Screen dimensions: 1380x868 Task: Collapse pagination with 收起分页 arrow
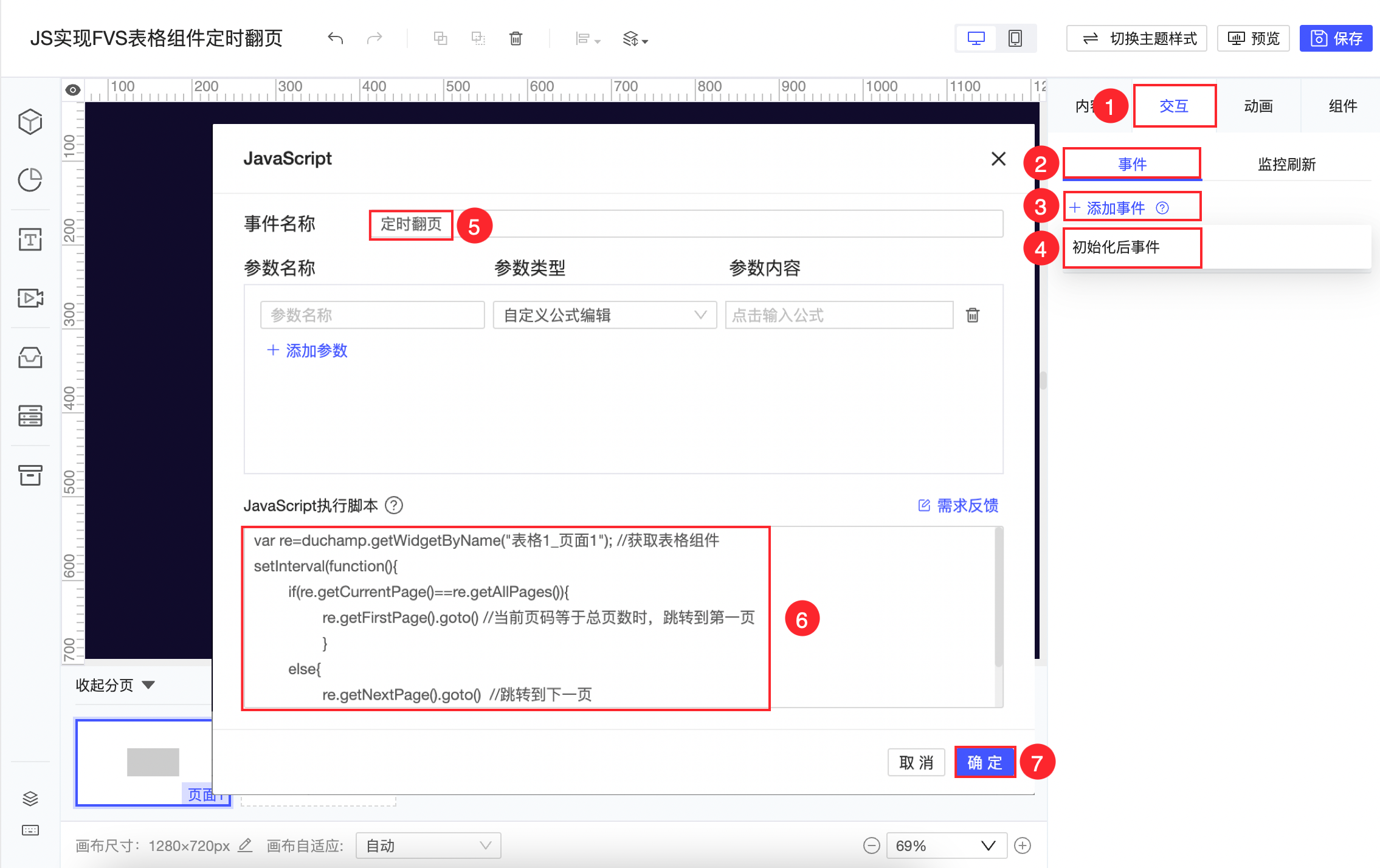coord(148,685)
